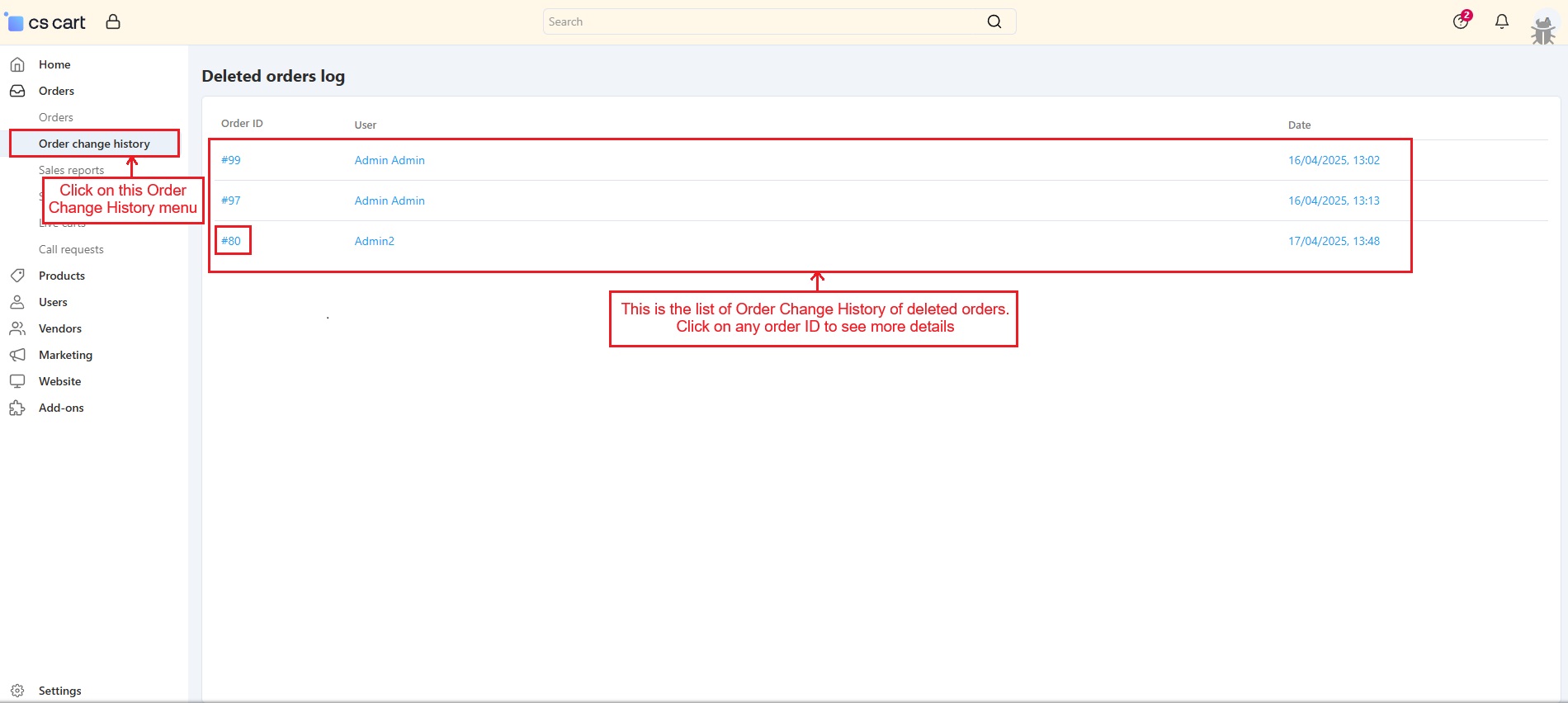Expand the Users menu
The height and width of the screenshot is (703, 1568).
[53, 302]
